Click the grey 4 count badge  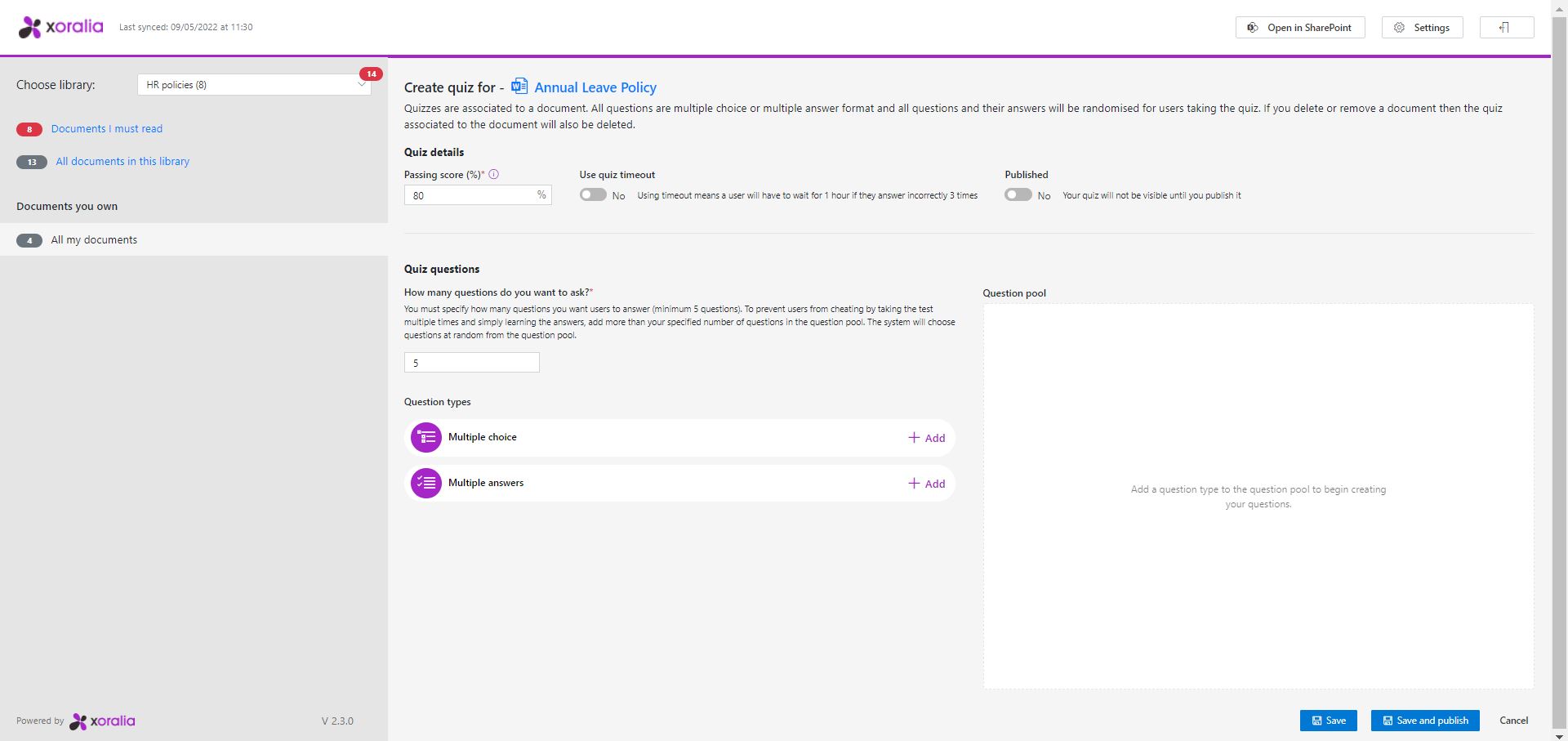coord(29,240)
